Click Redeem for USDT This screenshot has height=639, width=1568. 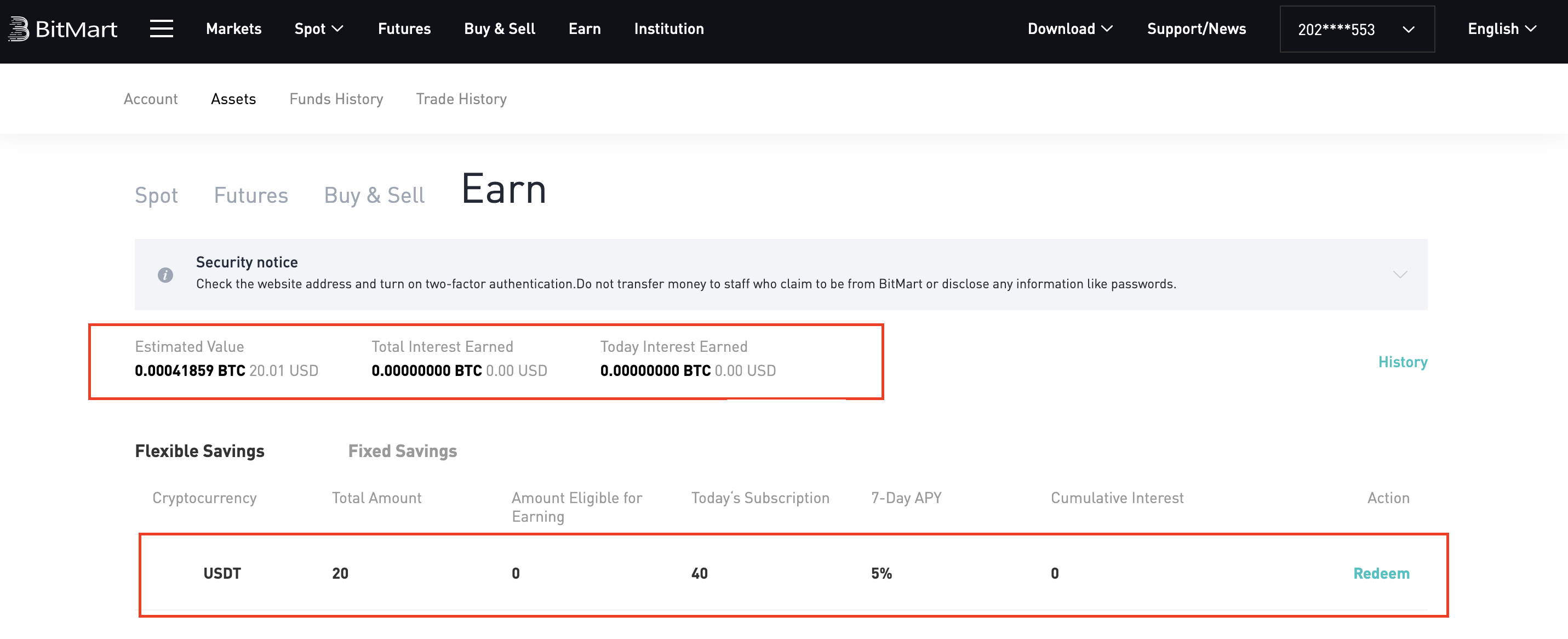(x=1381, y=573)
